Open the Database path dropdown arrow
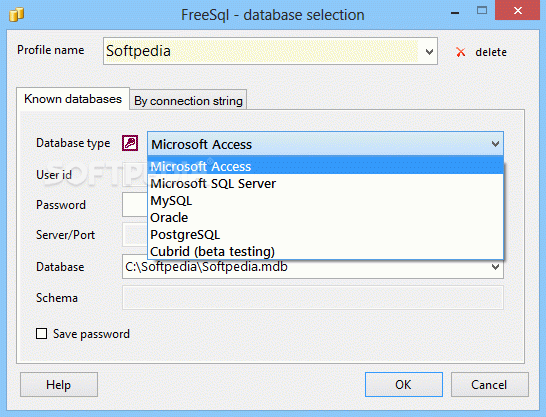Viewport: 546px width, 417px height. 495,267
